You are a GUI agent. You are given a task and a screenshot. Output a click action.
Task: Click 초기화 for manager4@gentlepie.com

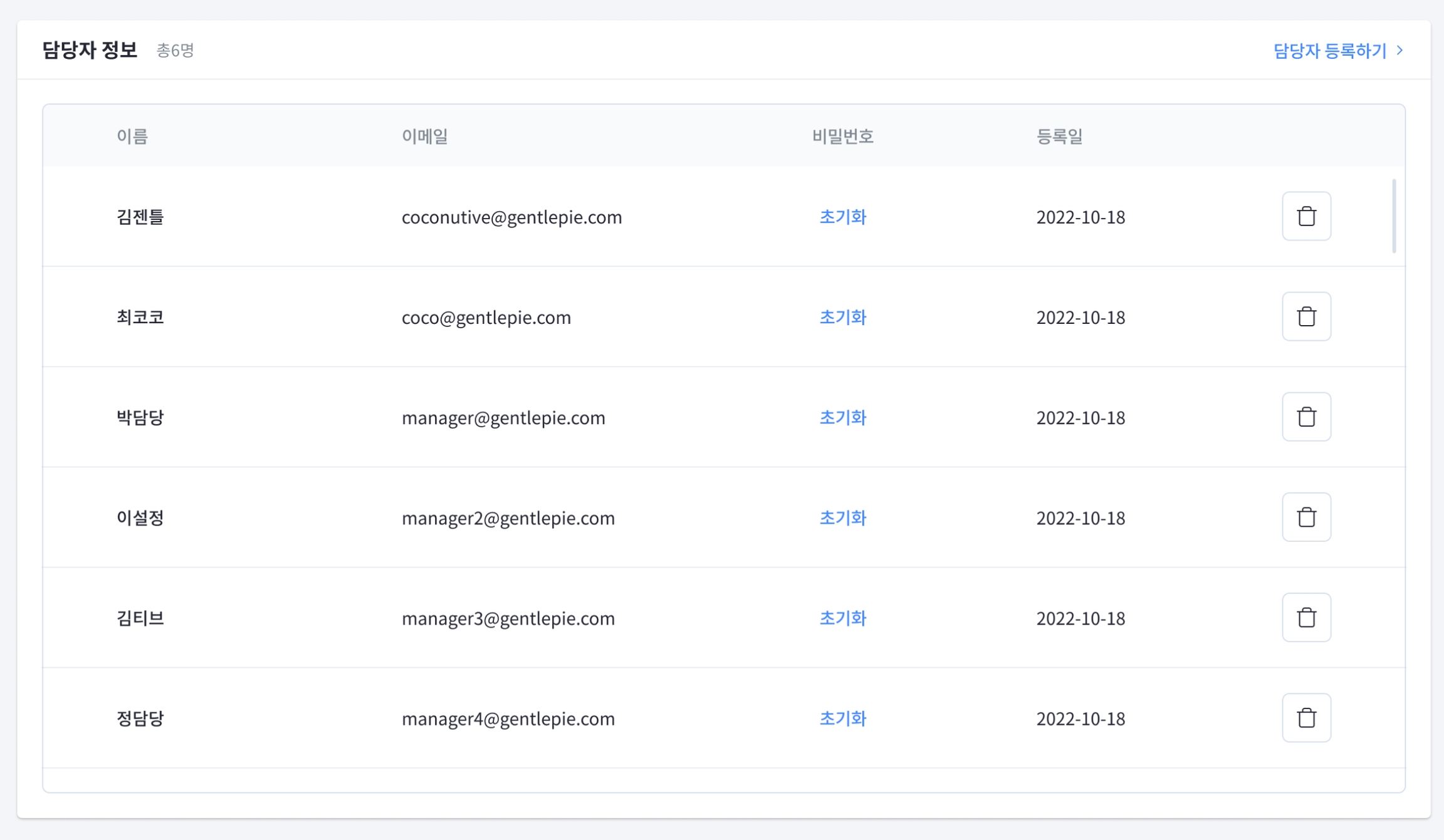tap(842, 718)
